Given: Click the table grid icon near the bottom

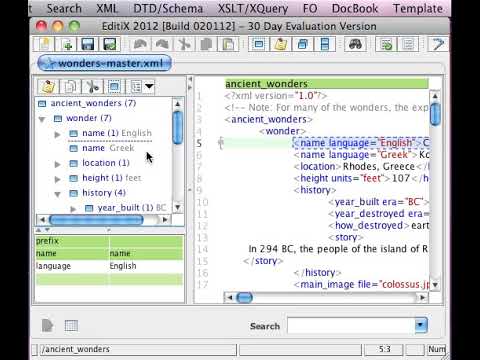Looking at the screenshot, I should 71,325.
